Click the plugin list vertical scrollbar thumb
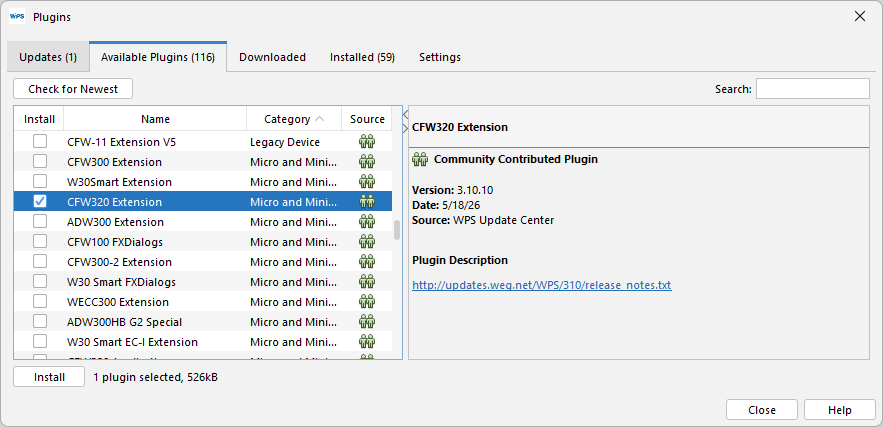The image size is (883, 427). pos(396,230)
